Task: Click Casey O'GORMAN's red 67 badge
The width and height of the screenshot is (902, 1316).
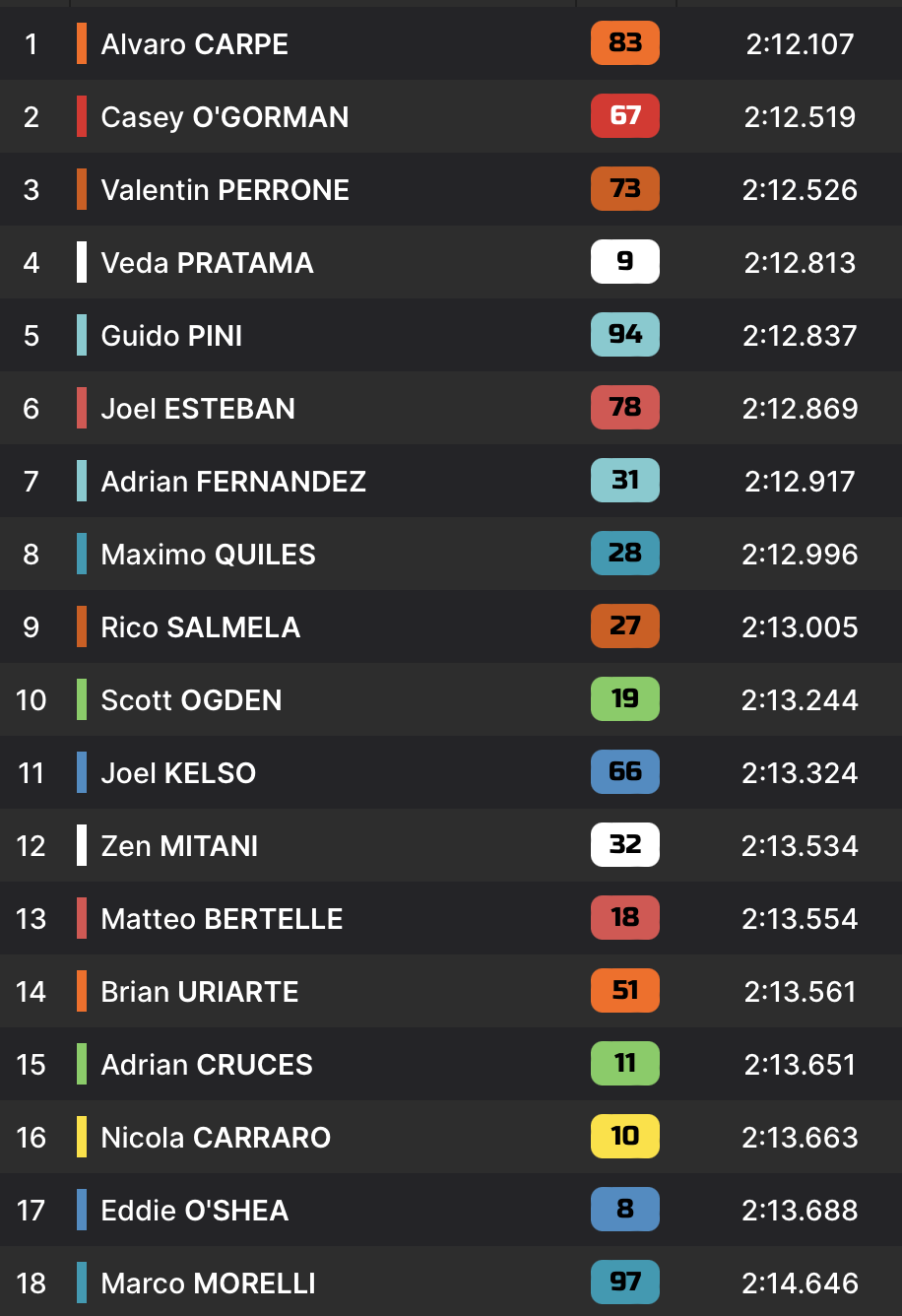Action: [624, 116]
